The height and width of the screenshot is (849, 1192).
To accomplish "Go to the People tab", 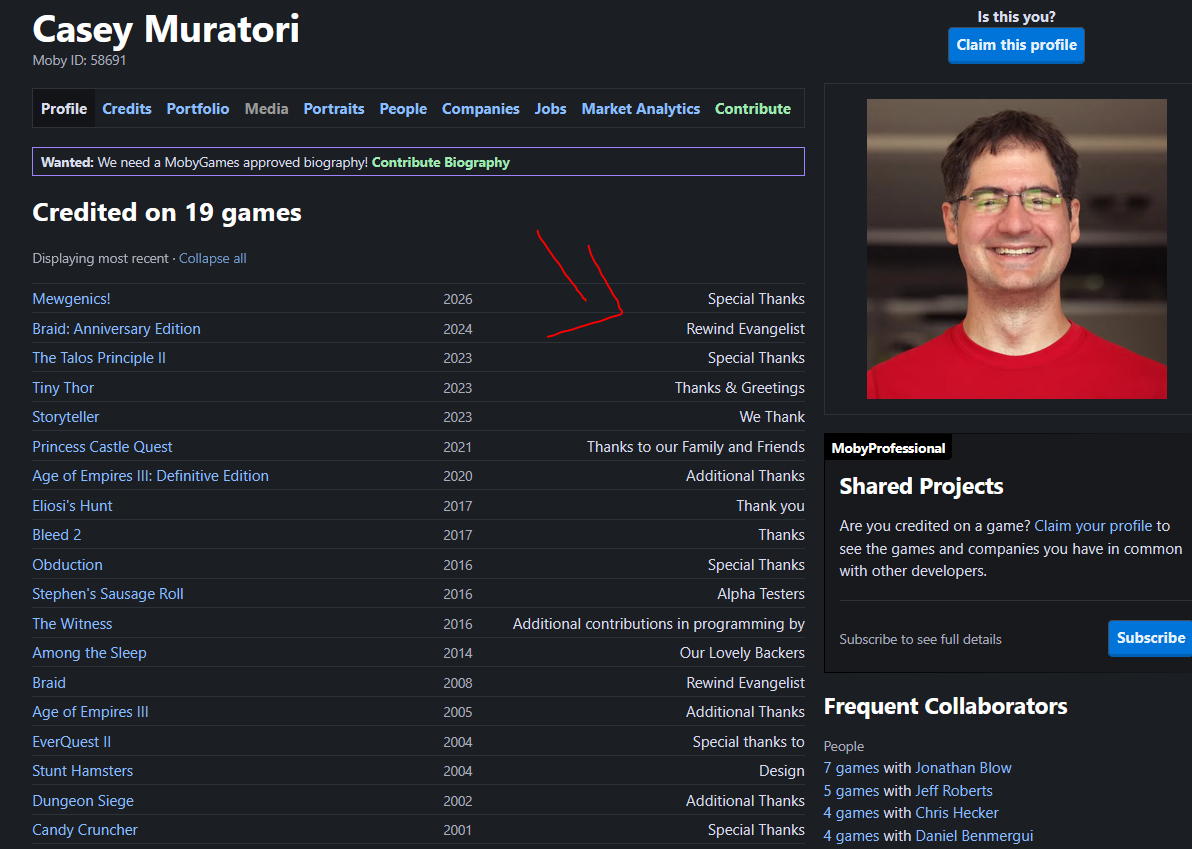I will pyautogui.click(x=403, y=109).
